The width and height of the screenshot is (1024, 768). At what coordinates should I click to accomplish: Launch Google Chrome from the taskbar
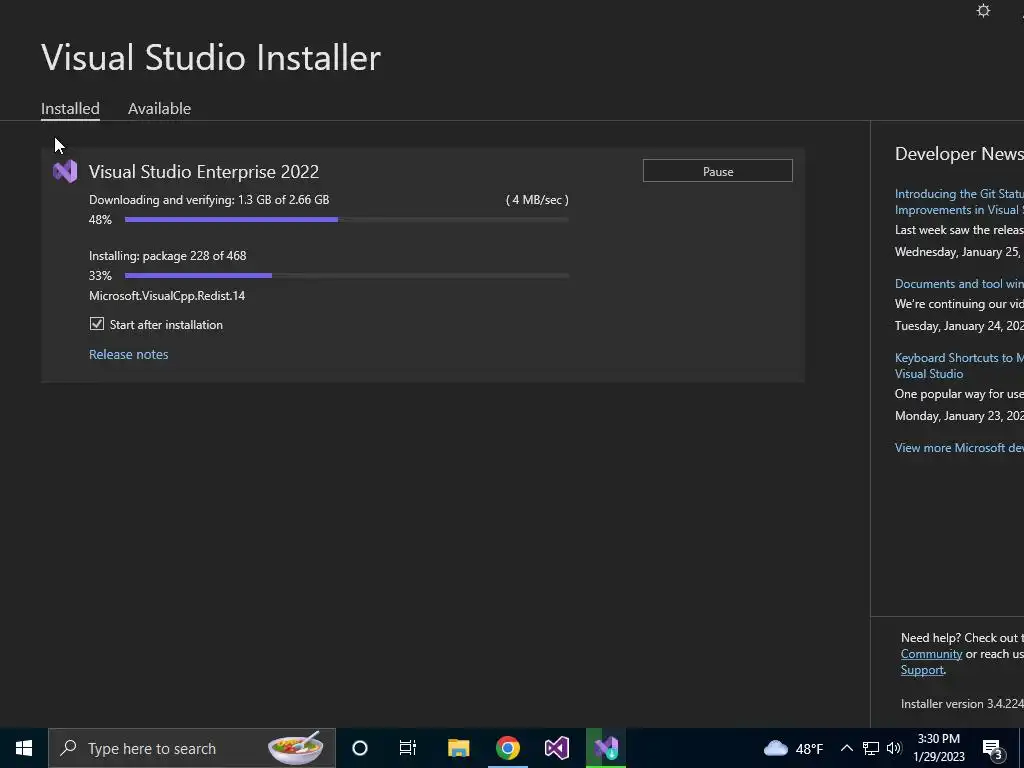tap(507, 748)
